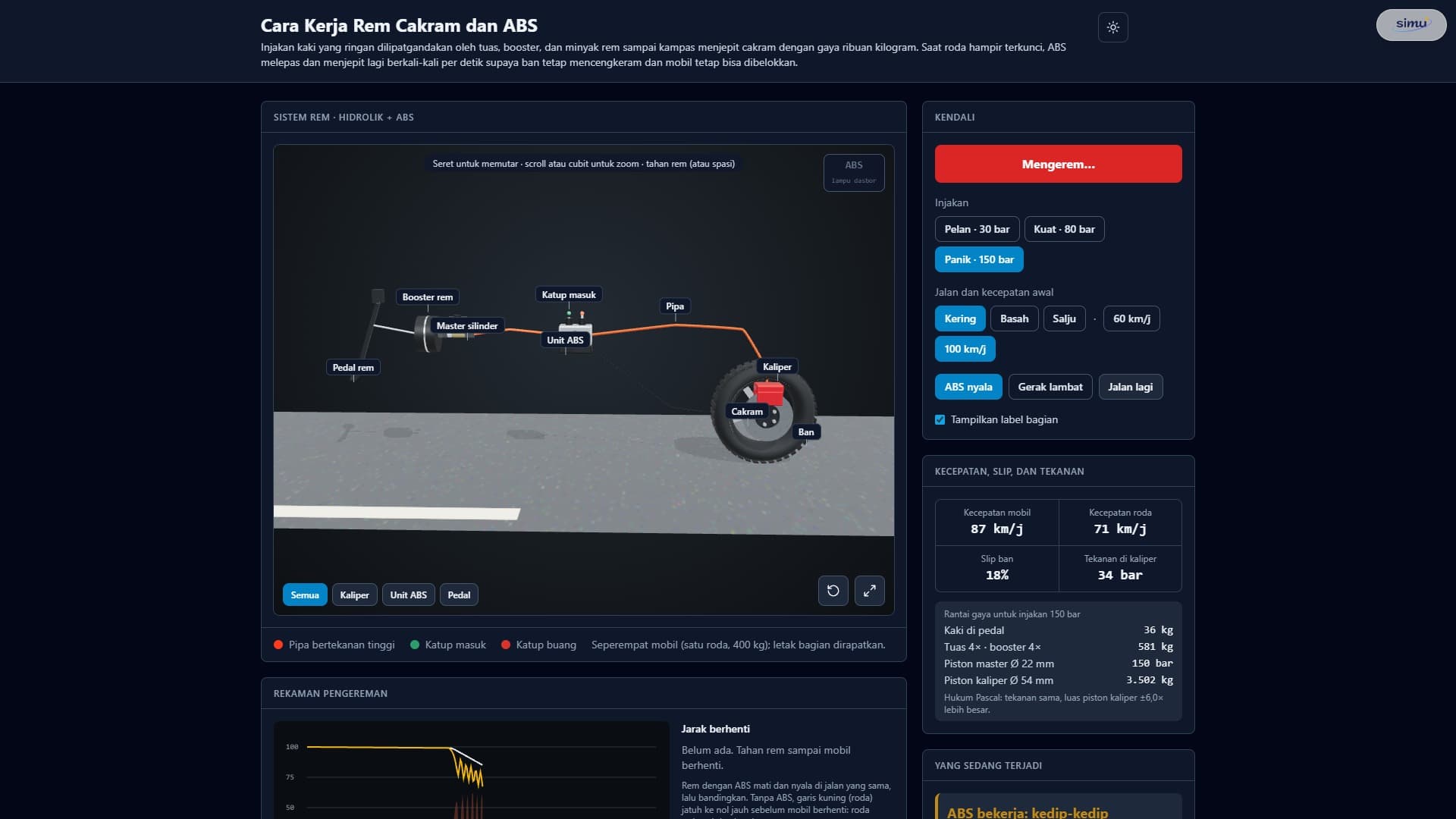The width and height of the screenshot is (1456, 819).
Task: Select Pelan · 30 bar pedal pressure
Action: (x=977, y=229)
